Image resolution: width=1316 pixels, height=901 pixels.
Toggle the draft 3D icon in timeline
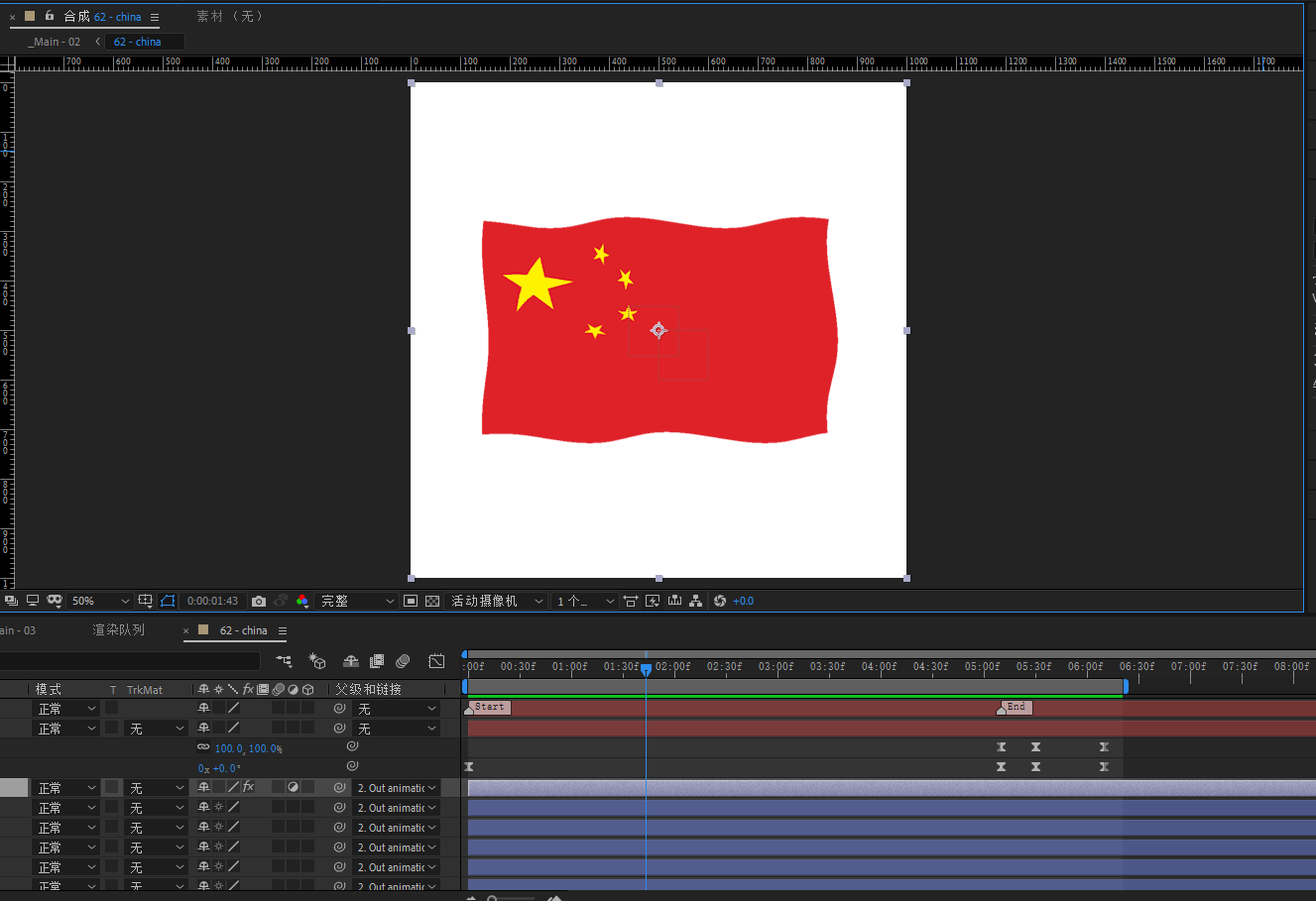pyautogui.click(x=317, y=661)
